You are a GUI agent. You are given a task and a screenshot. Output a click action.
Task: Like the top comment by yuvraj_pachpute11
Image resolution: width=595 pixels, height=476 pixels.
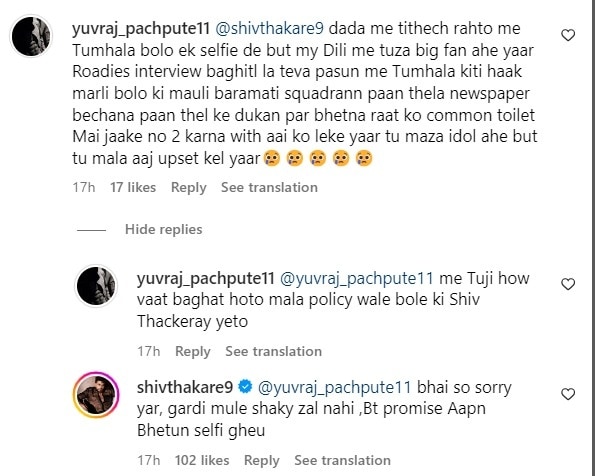[568, 35]
